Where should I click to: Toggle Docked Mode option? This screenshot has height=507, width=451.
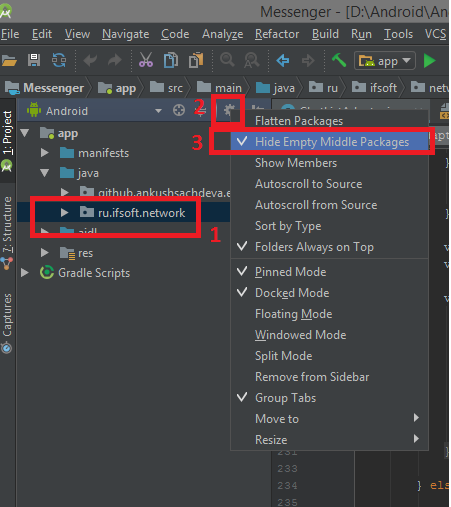(329, 293)
